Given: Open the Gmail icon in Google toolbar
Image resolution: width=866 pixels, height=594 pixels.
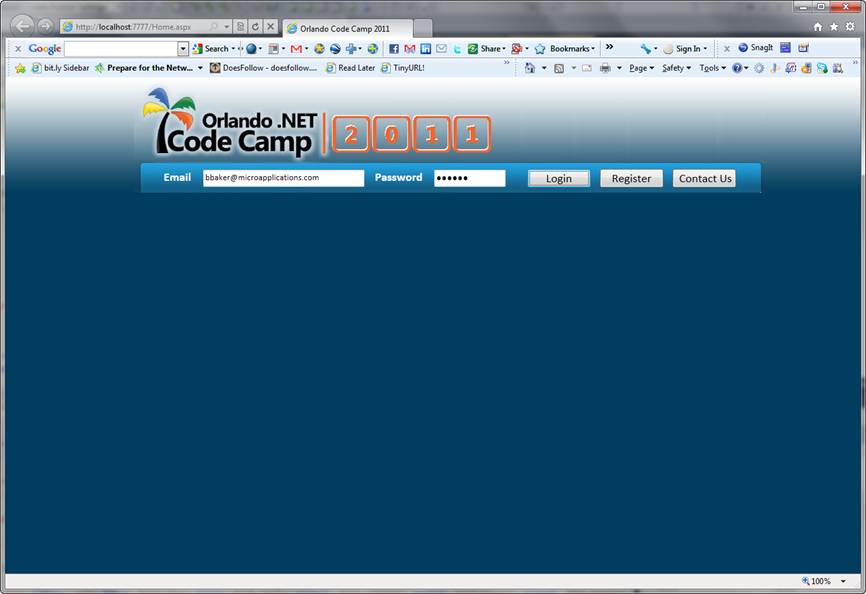Looking at the screenshot, I should coord(409,48).
